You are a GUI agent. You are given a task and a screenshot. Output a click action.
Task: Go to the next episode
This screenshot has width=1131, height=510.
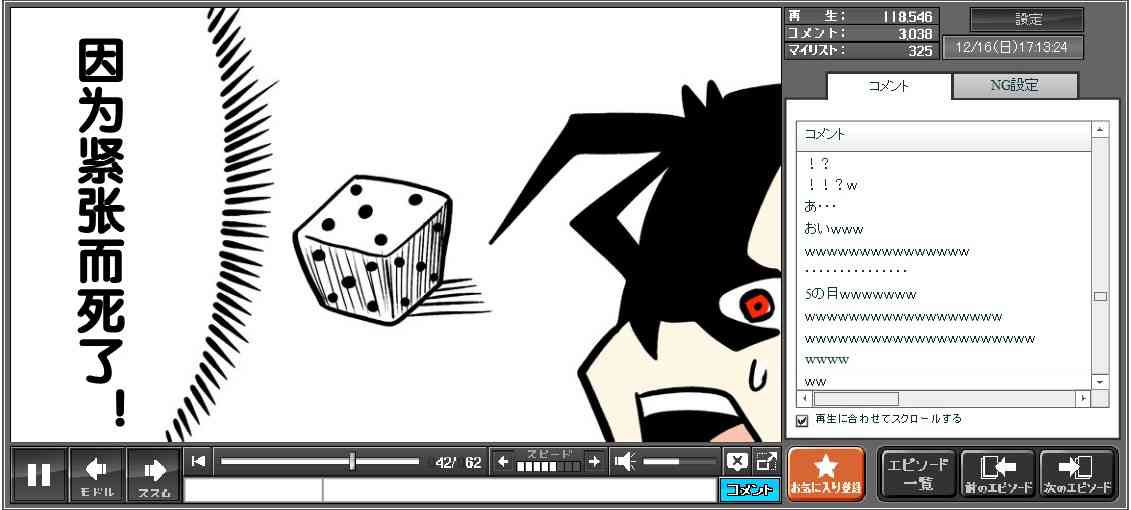pos(1077,474)
